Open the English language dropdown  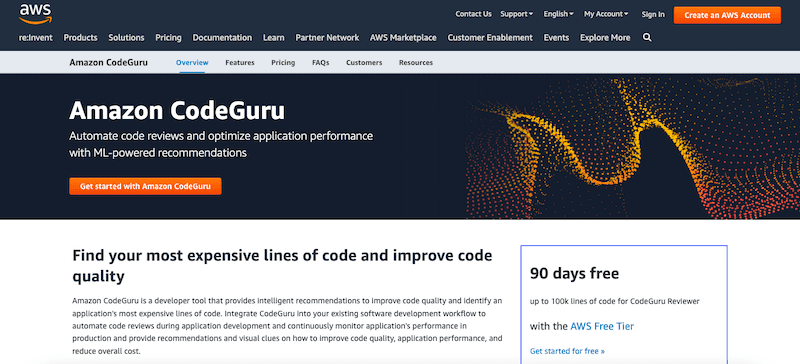point(558,14)
